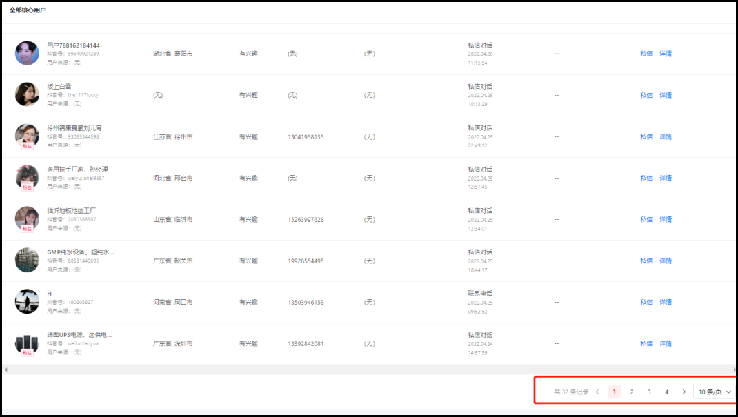
Task: Send 私信 to the 江苏省 徐州市 user
Action: (646, 136)
